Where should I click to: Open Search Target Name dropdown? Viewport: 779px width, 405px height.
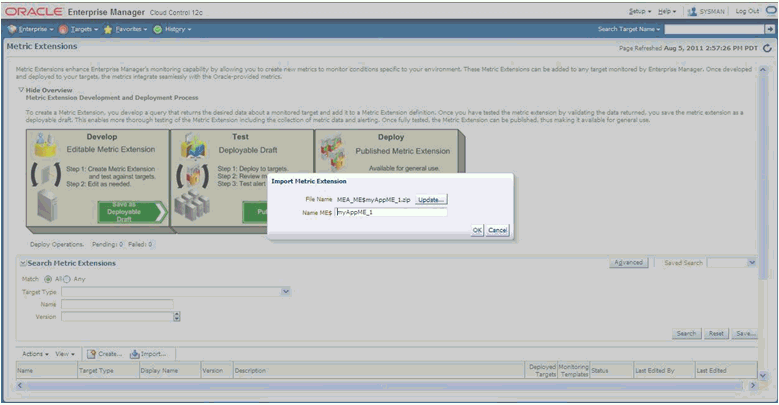[x=629, y=29]
